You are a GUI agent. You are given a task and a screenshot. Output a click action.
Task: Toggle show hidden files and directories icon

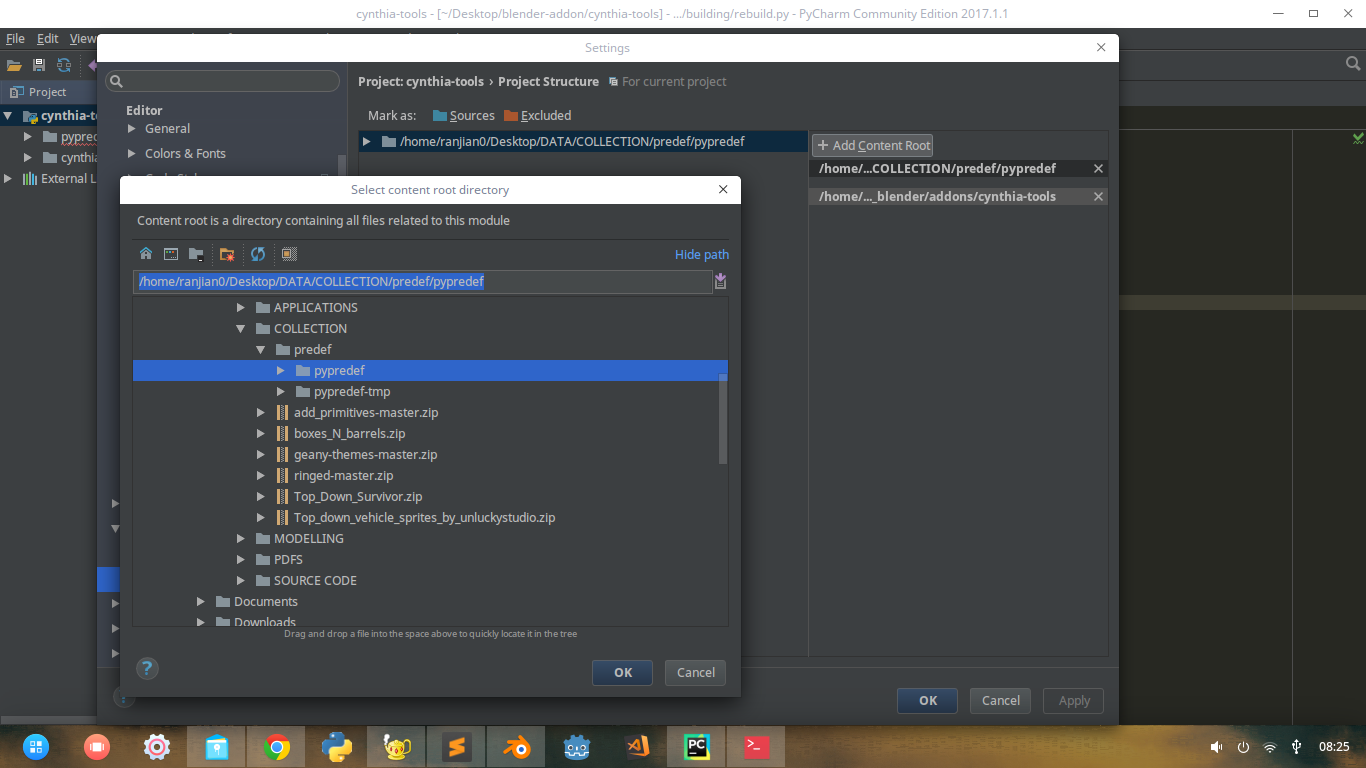pos(289,254)
